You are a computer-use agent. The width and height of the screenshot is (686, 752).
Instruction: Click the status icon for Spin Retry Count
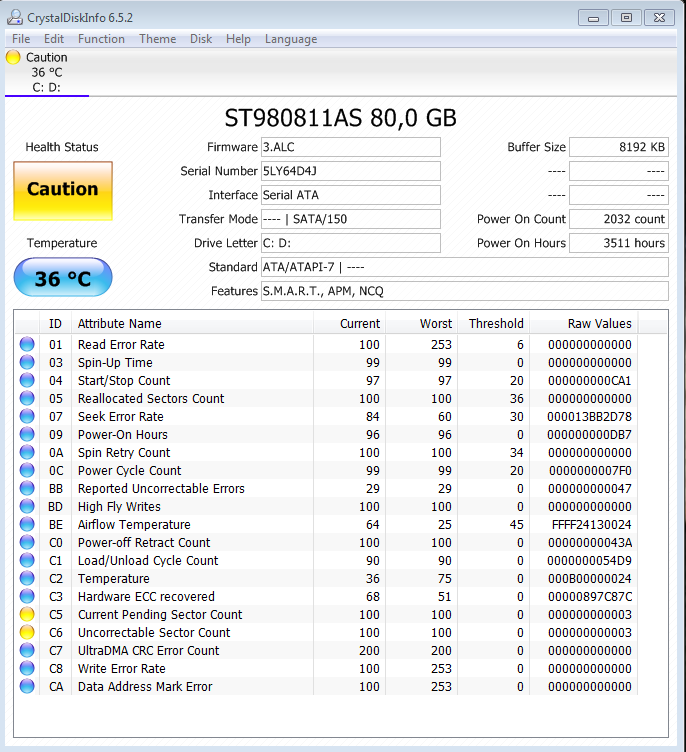[x=27, y=452]
